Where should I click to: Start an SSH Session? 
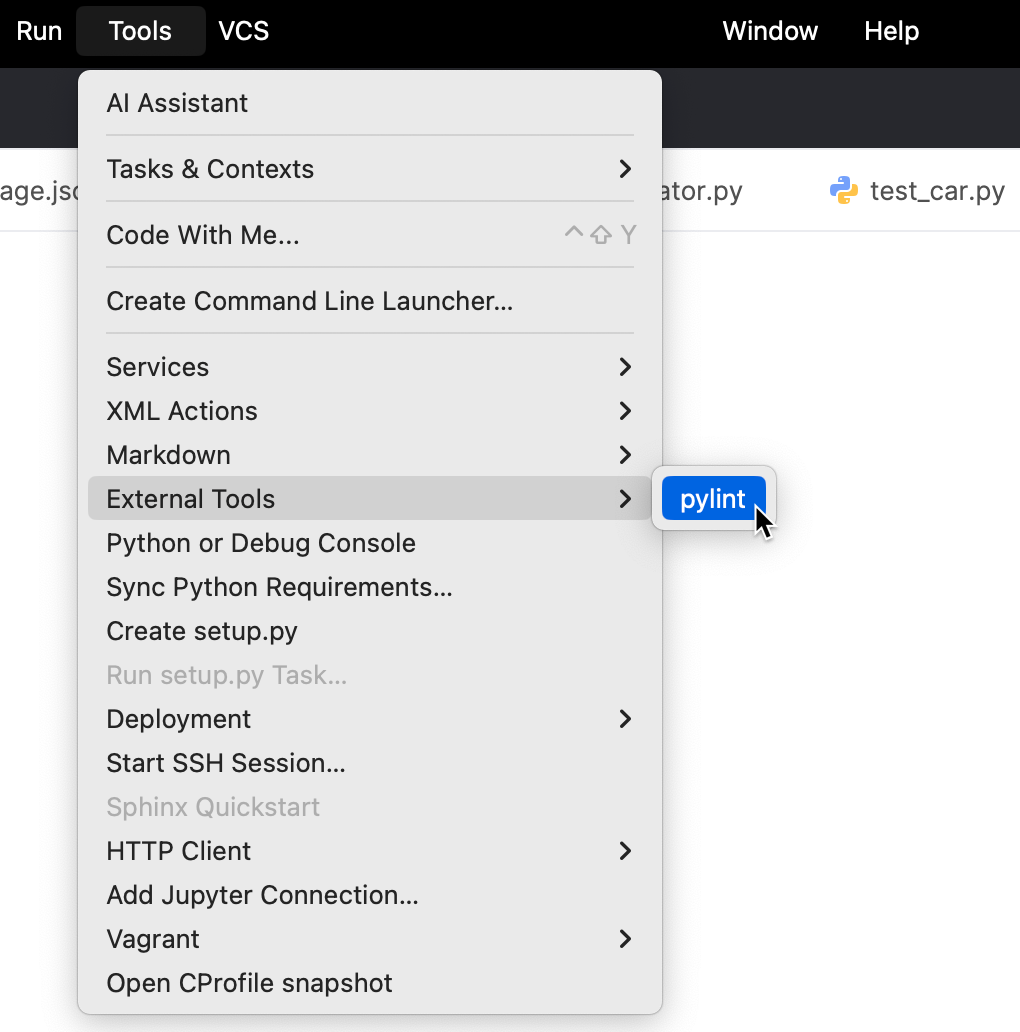coord(225,763)
